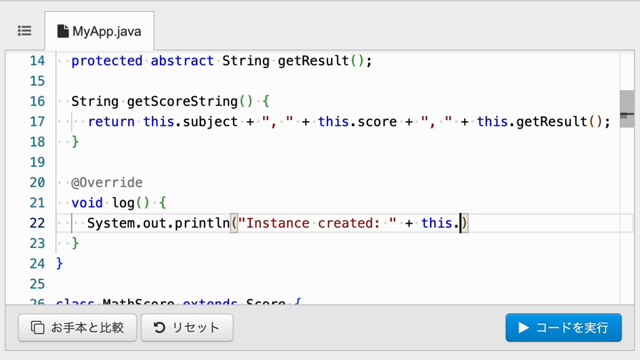This screenshot has height=360, width=640.
Task: Click the "Instance created: " string literal
Action: 317,223
